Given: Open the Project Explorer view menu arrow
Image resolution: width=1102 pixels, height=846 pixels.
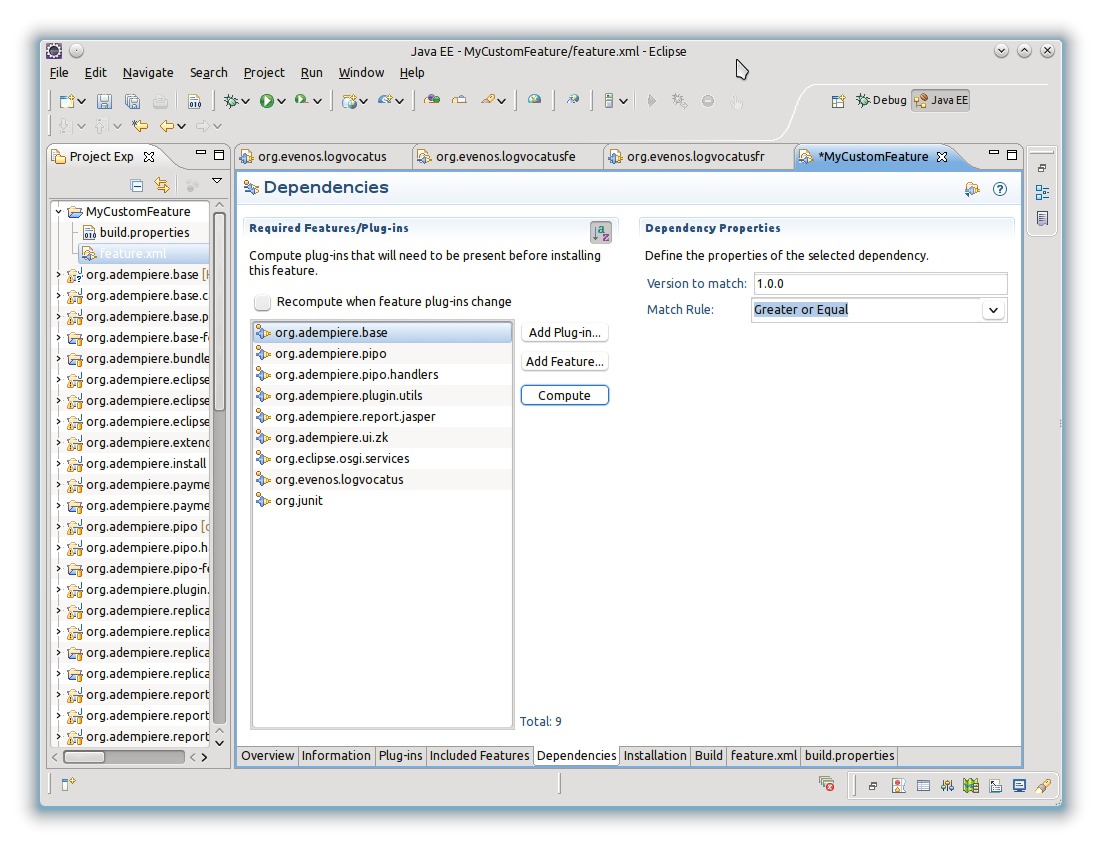Looking at the screenshot, I should pos(217,182).
